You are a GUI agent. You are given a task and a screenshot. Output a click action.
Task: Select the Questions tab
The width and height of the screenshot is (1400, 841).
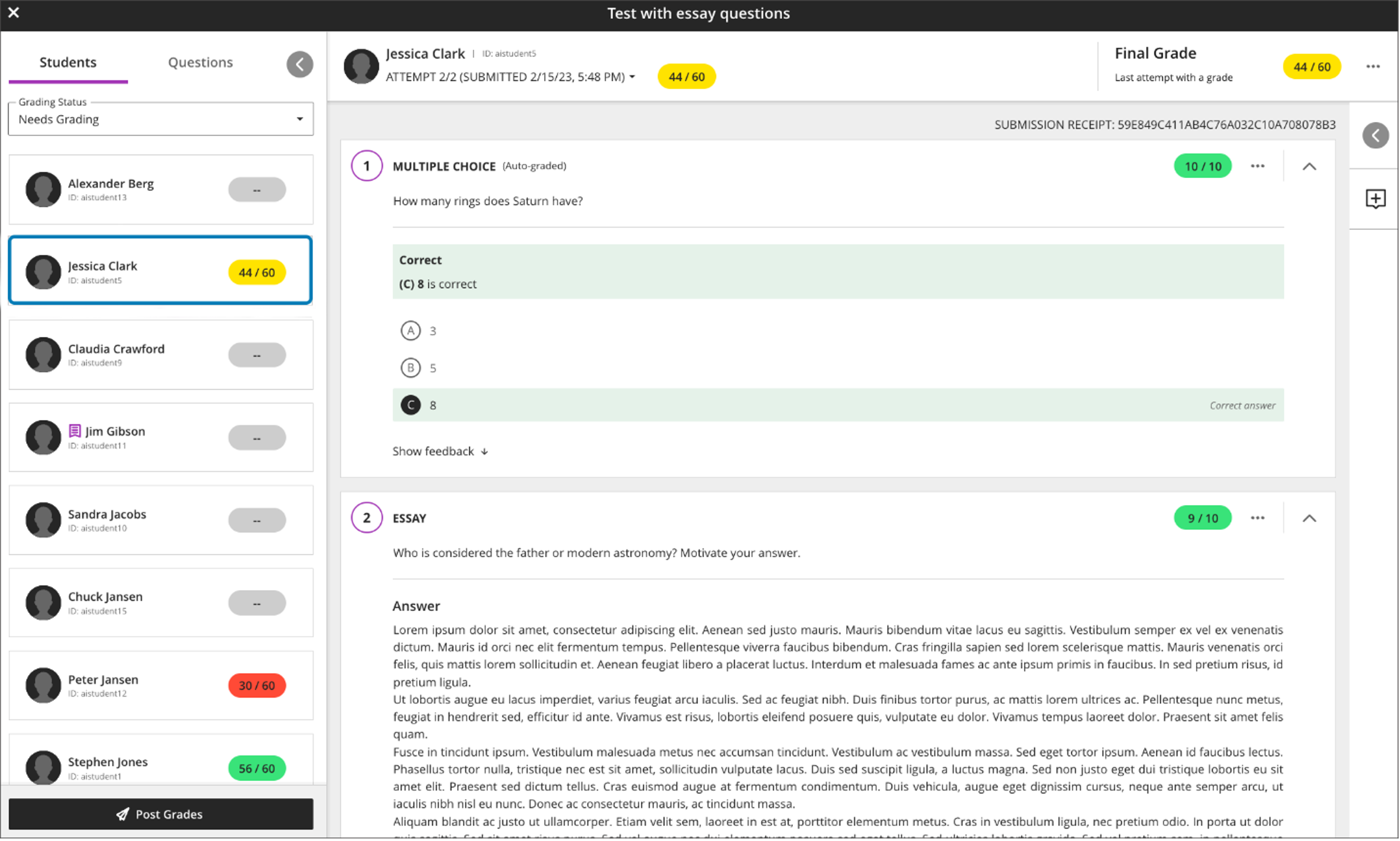pos(199,62)
